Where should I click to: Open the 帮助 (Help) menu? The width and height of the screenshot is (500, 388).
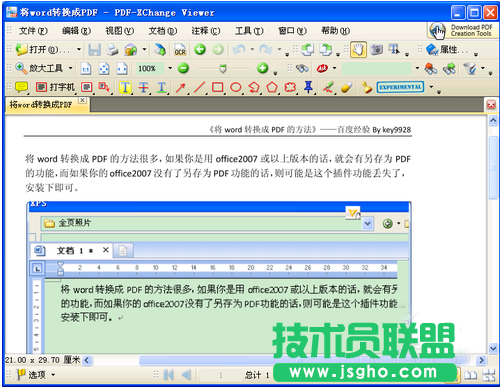click(335, 31)
